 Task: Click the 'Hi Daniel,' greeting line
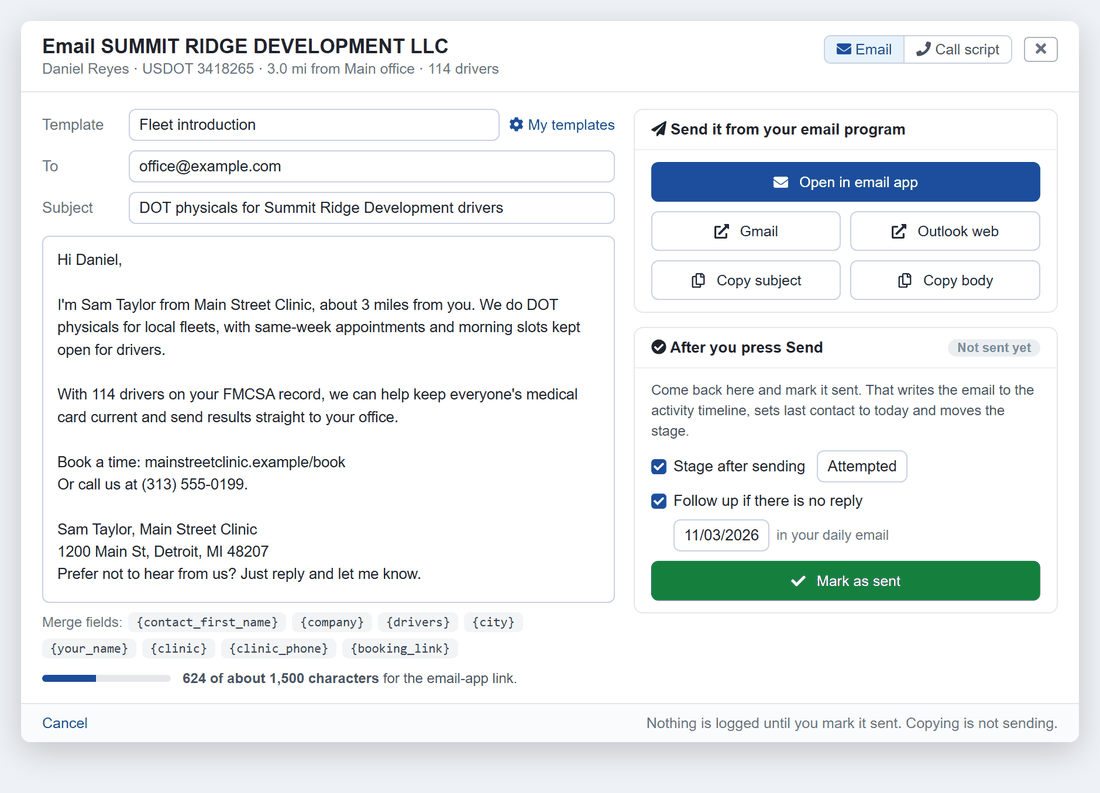(90, 260)
